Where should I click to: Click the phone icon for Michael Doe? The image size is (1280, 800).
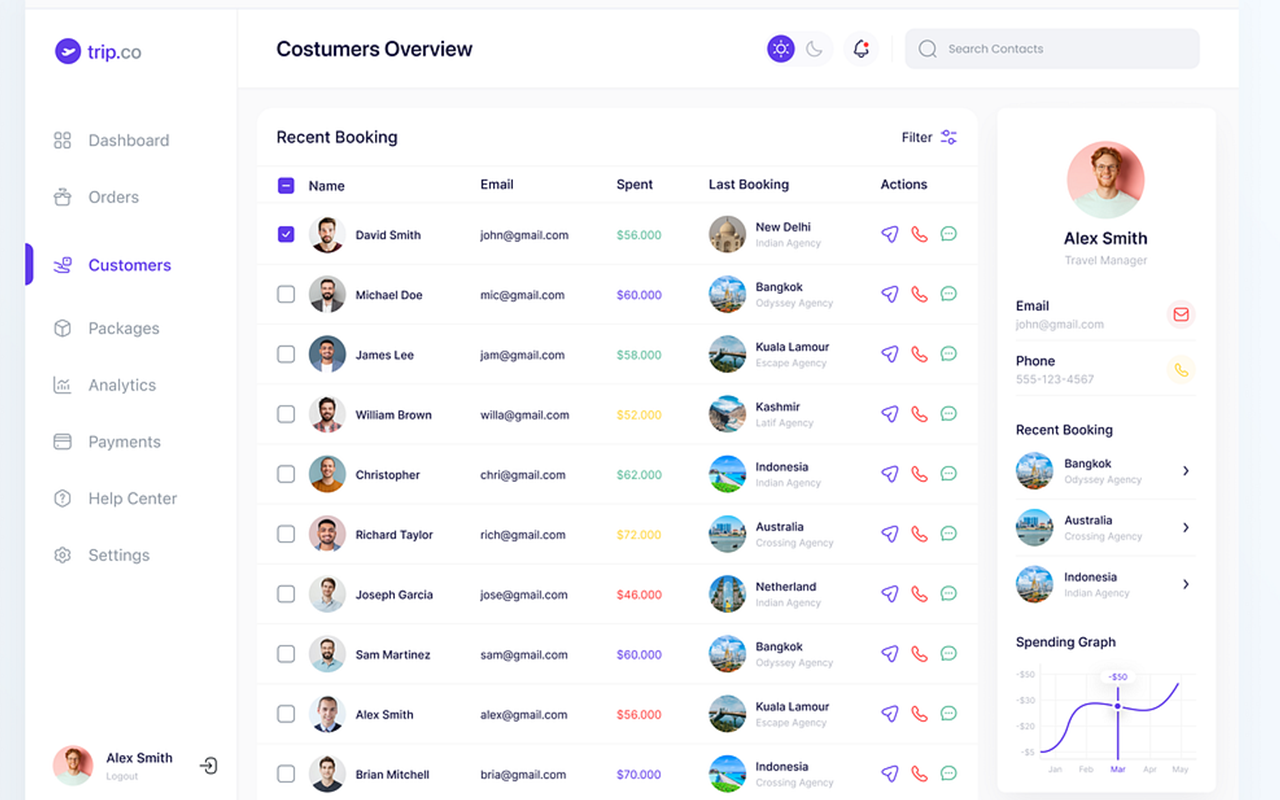click(919, 294)
